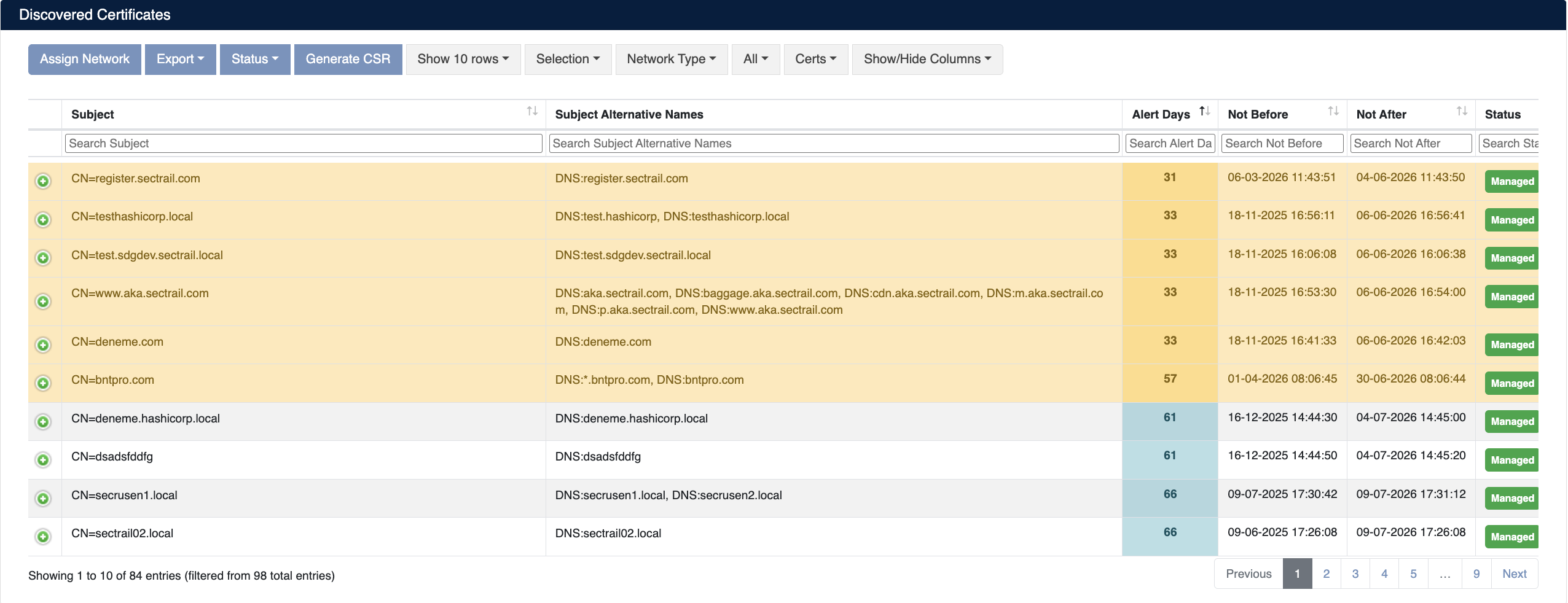Go to the Previous page

click(x=1249, y=574)
